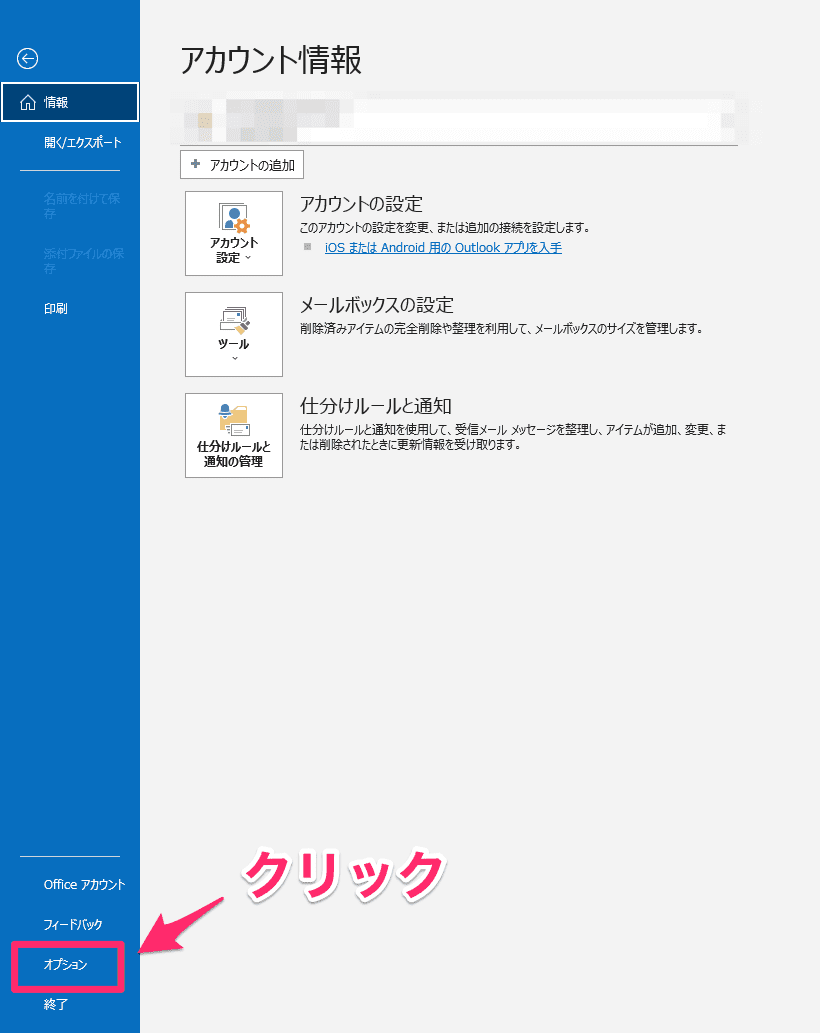Click the plus icon in アカウントの追加
Image resolution: width=820 pixels, height=1033 pixels.
[x=196, y=165]
